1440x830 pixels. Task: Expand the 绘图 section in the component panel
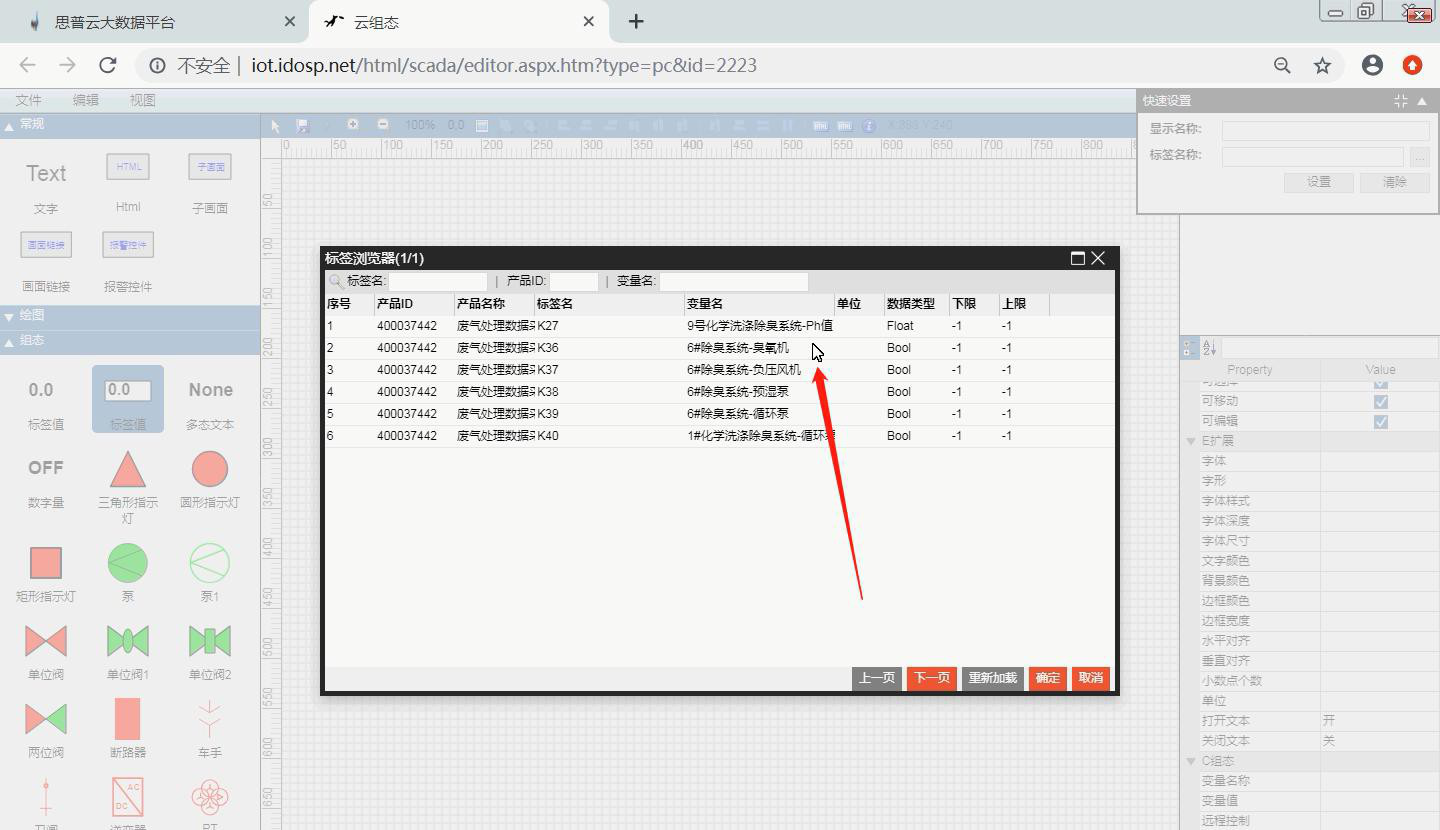point(10,316)
